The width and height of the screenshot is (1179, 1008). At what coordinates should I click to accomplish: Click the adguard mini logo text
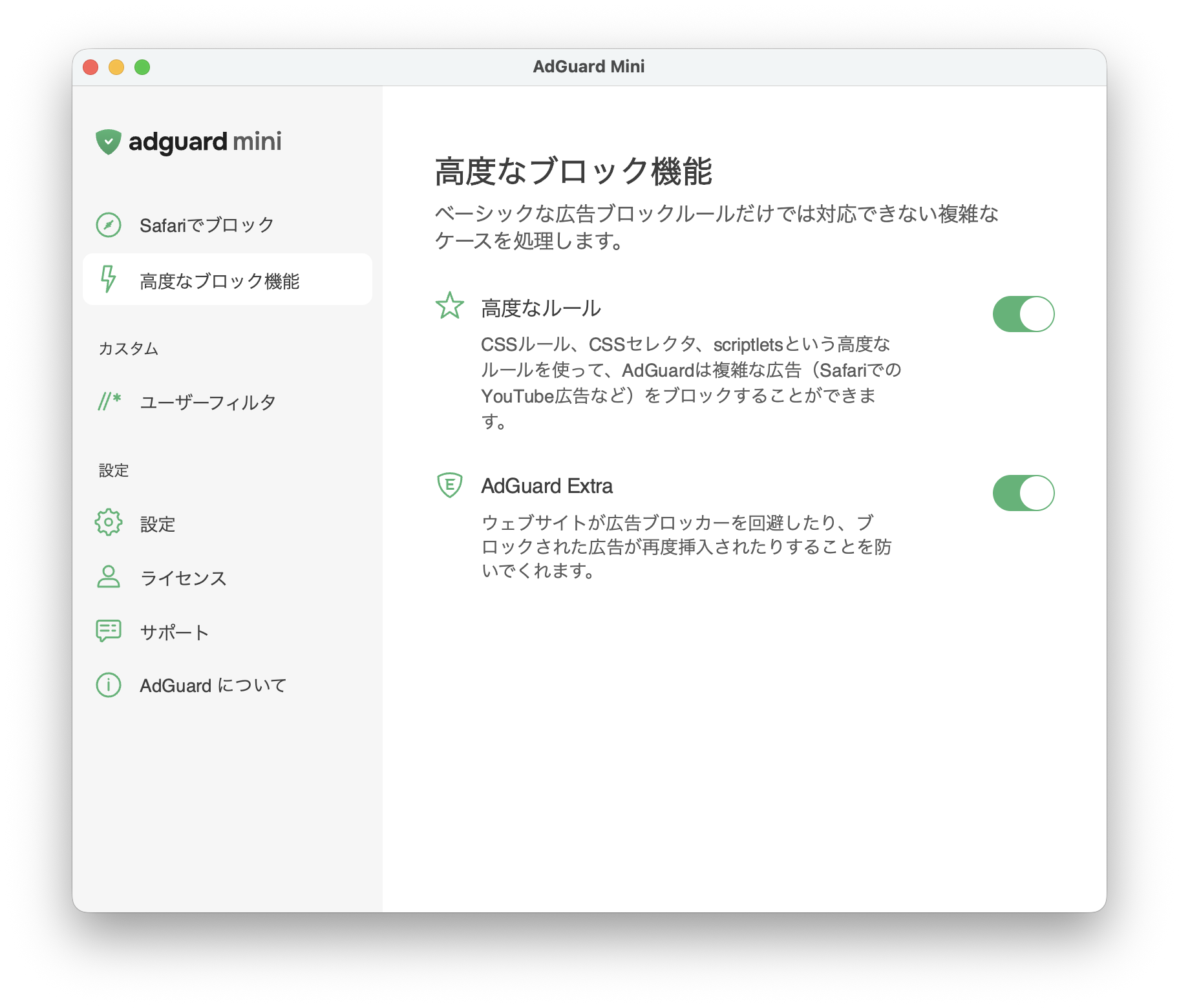205,142
